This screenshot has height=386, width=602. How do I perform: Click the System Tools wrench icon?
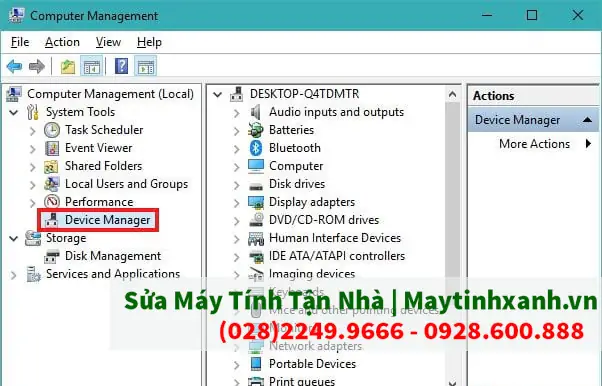point(33,112)
